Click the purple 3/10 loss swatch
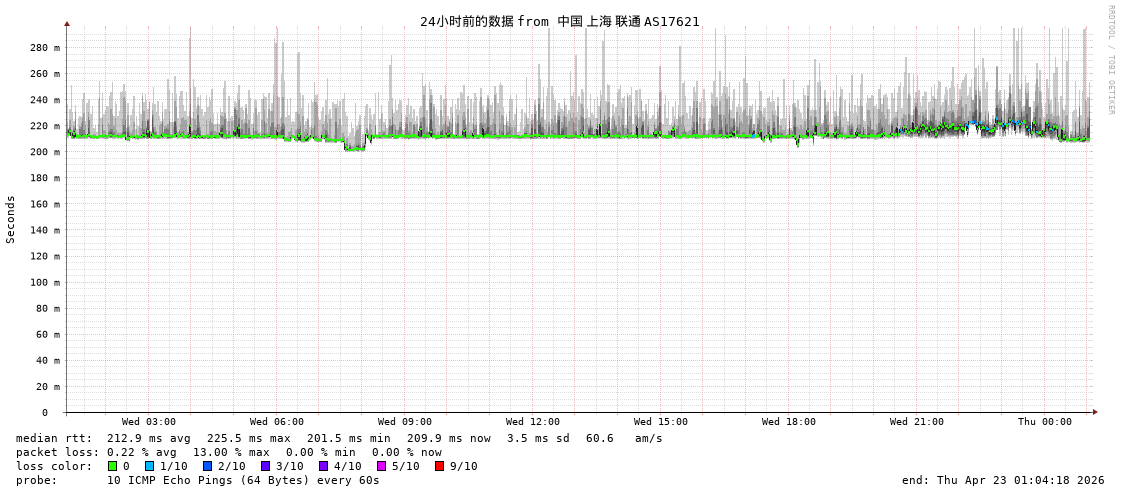1121x494 pixels. pyautogui.click(x=265, y=466)
